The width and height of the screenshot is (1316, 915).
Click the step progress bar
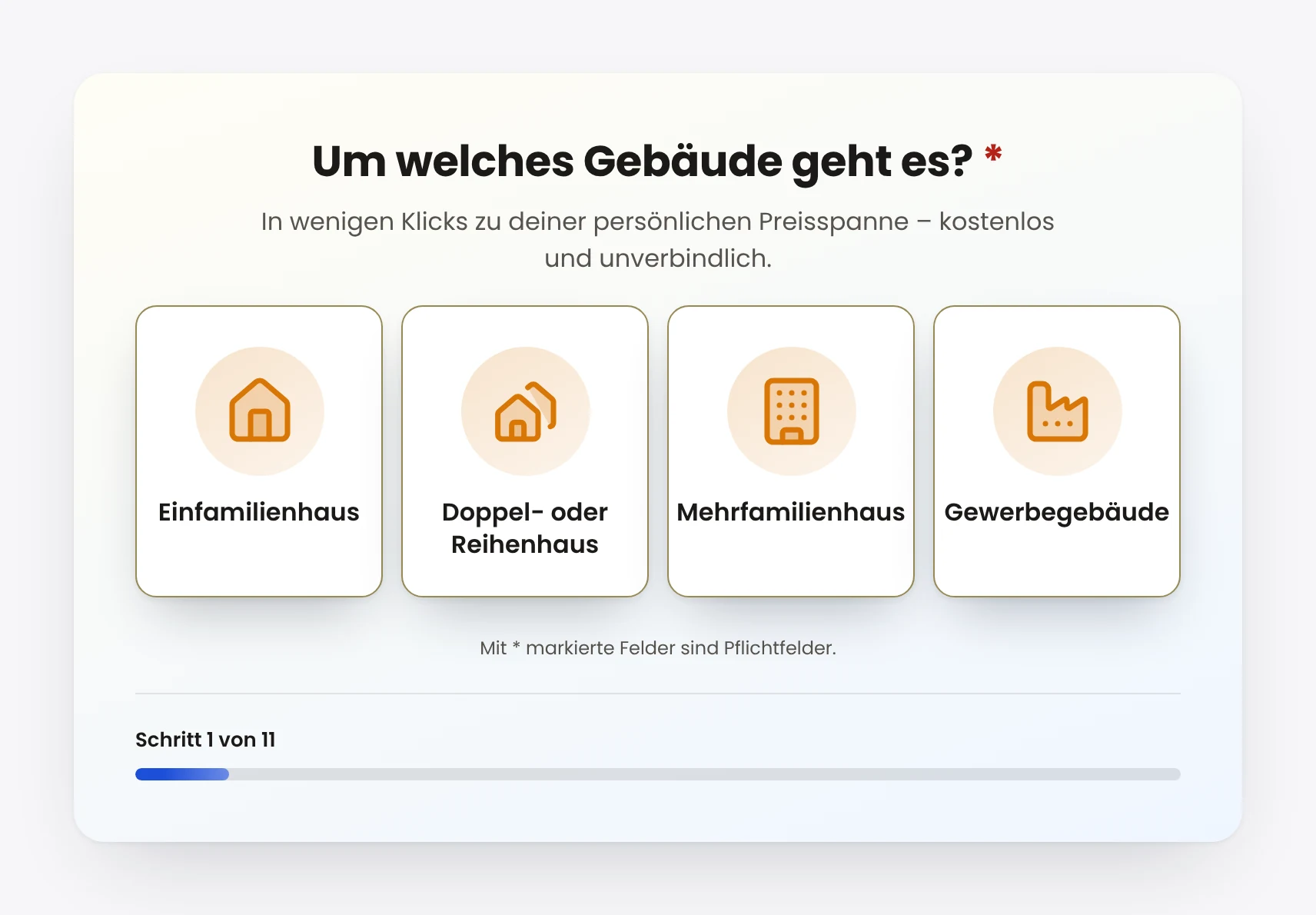(x=658, y=774)
